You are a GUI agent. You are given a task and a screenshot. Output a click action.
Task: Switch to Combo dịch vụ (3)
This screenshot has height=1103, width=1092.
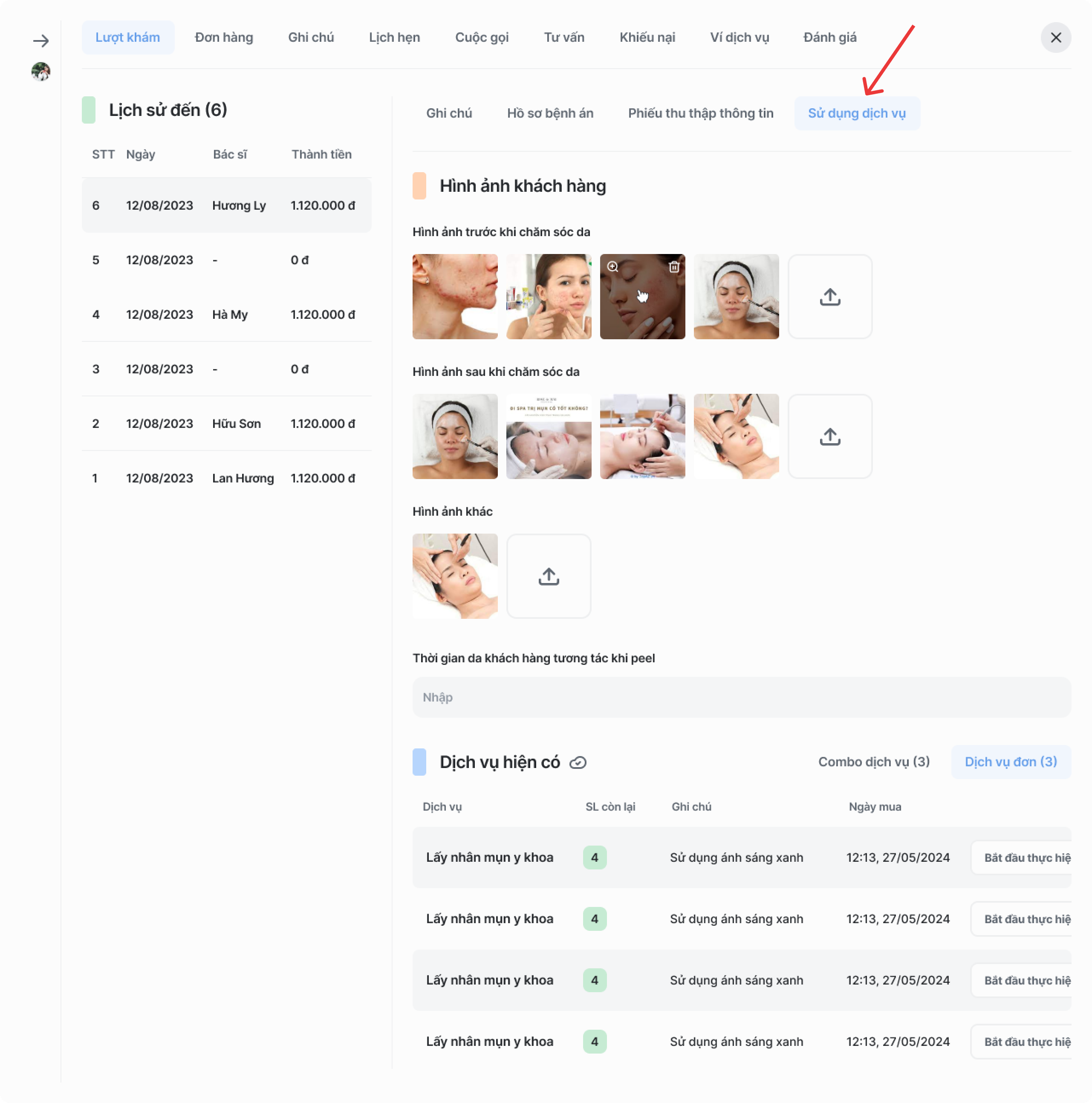[873, 762]
